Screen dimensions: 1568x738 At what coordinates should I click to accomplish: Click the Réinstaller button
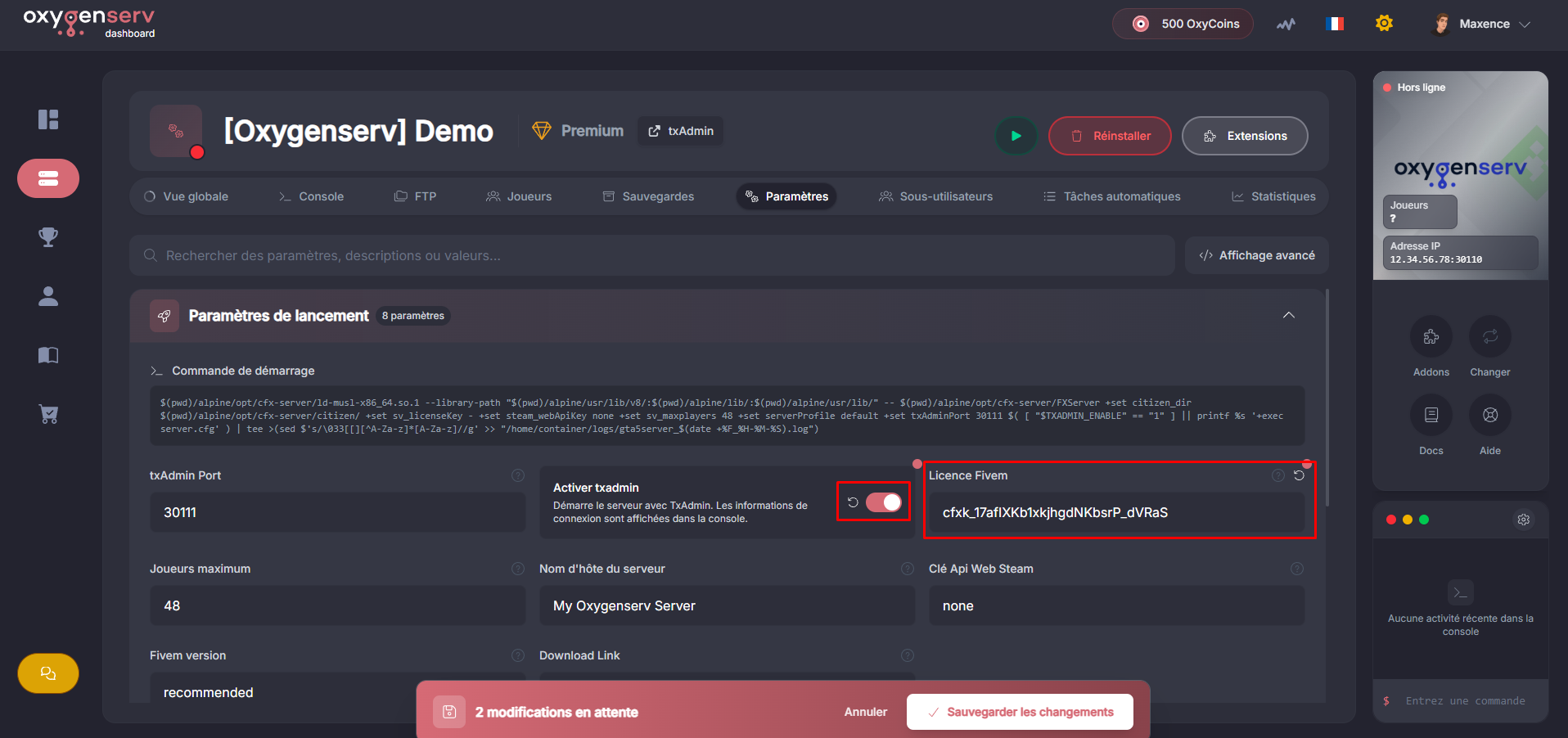(x=1110, y=136)
